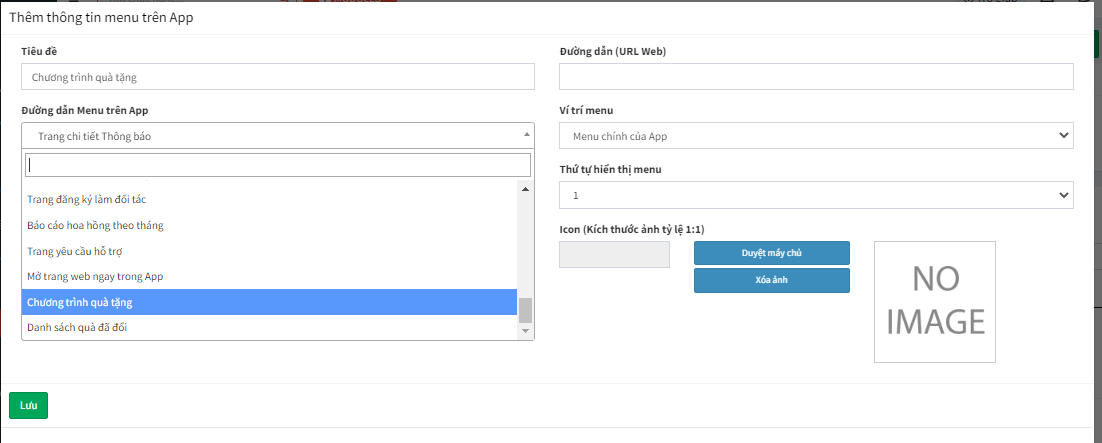Click the list scrollbar up arrow
Viewport: 1102px width, 443px height.
pyautogui.click(x=525, y=188)
